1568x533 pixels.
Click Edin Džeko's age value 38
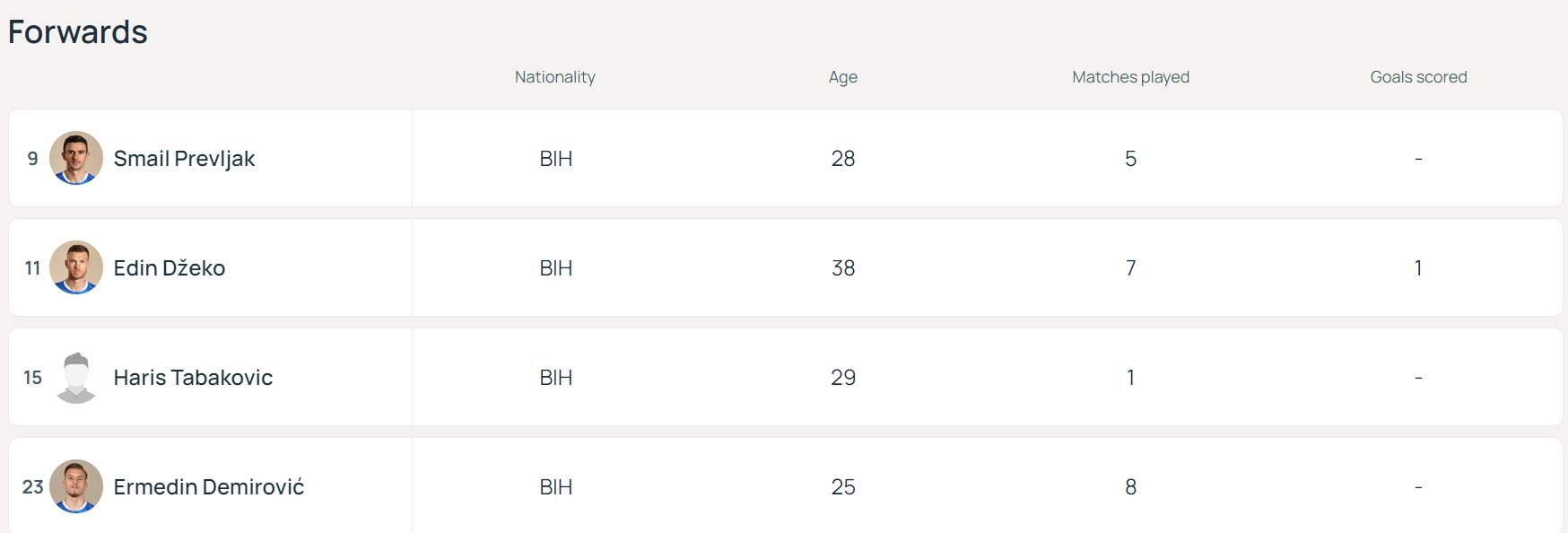click(x=842, y=268)
